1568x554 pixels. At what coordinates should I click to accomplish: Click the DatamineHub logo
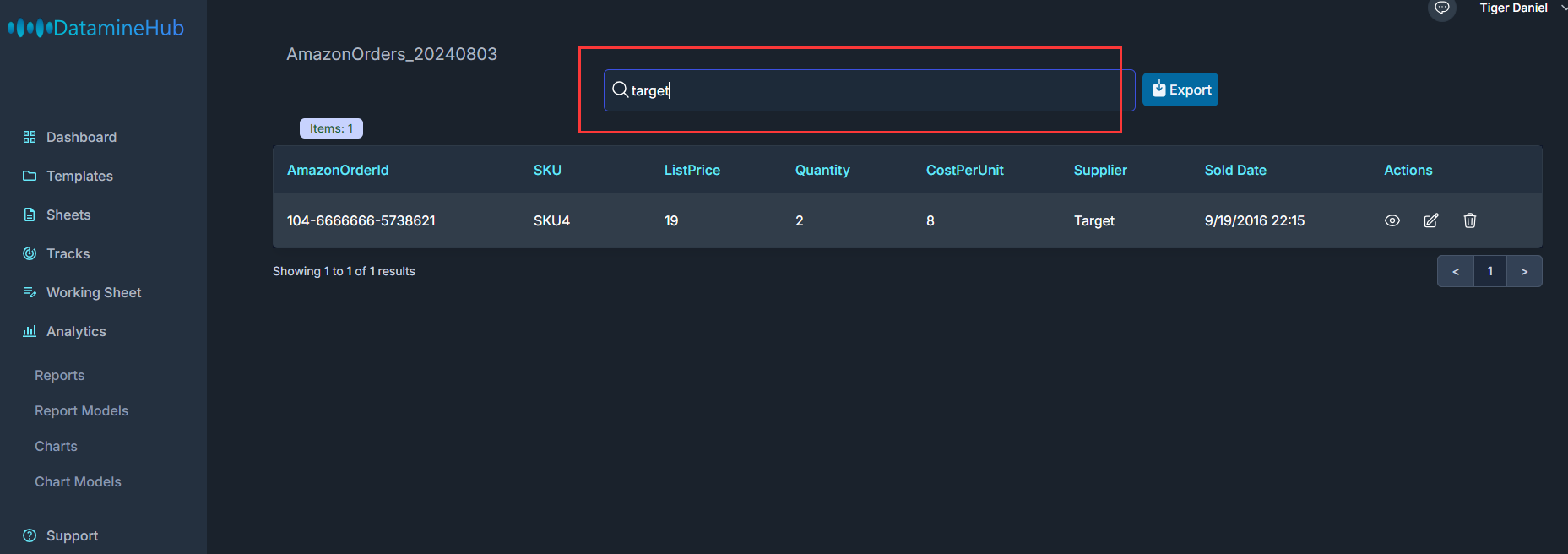95,28
